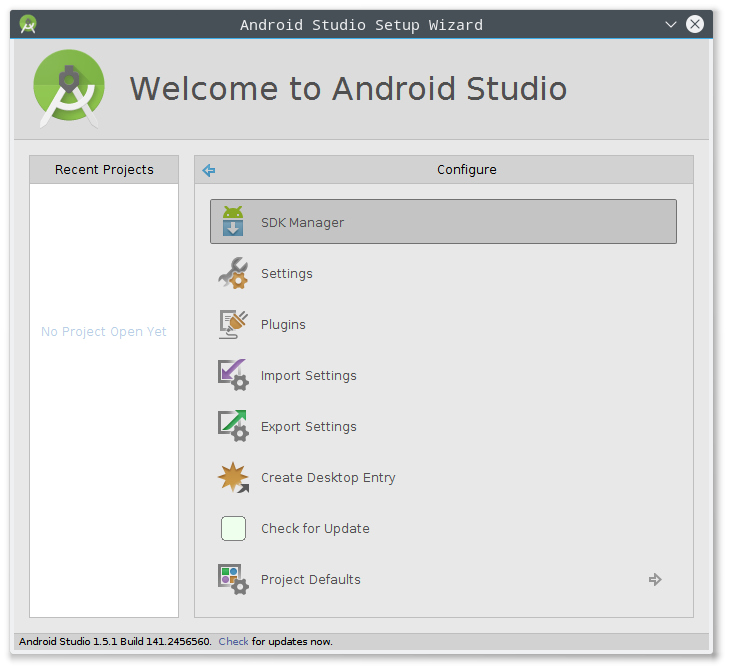Image resolution: width=729 pixels, height=670 pixels.
Task: Select the Create Desktop Entry label
Action: [x=328, y=478]
